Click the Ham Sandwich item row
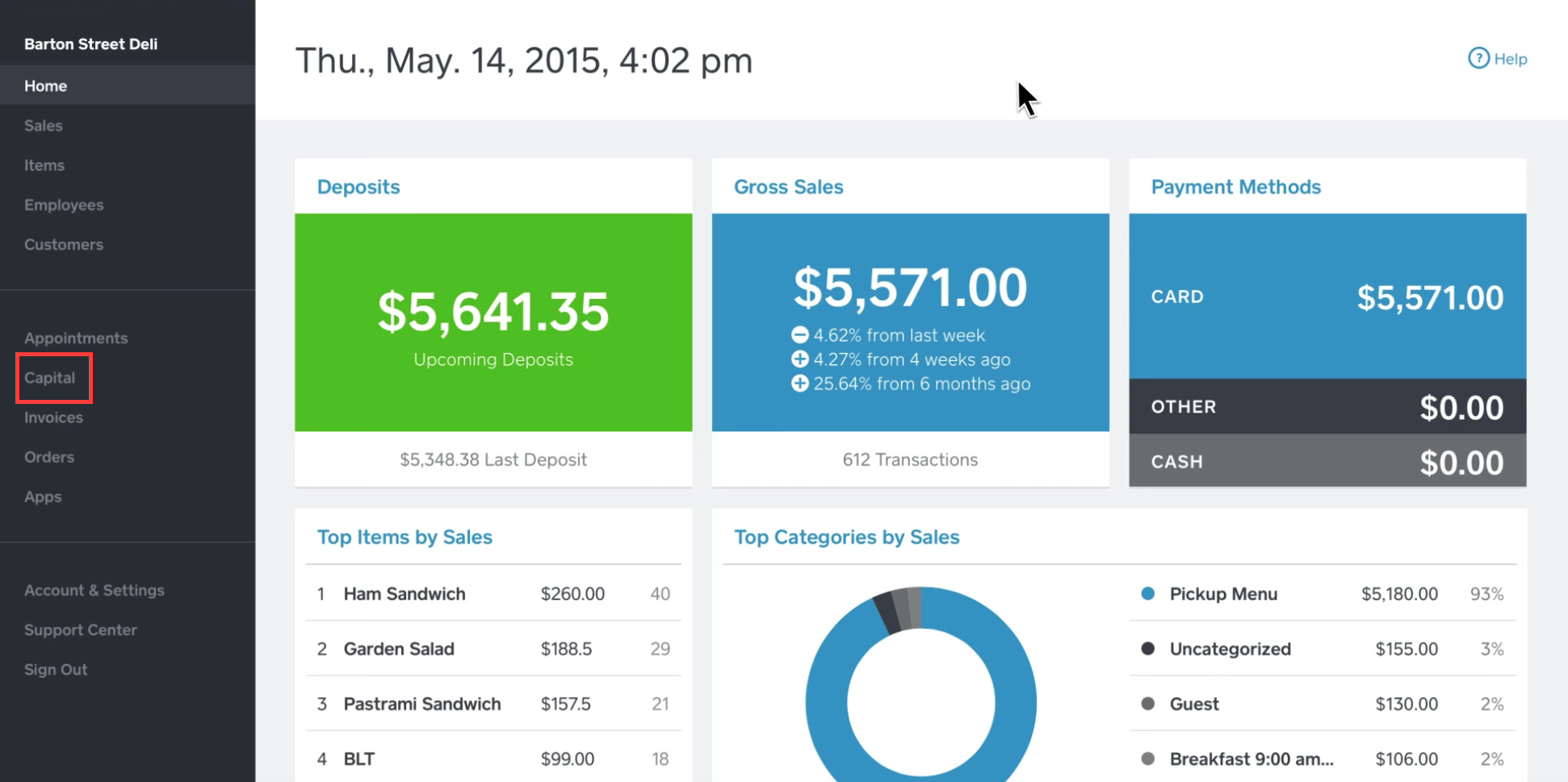 click(x=493, y=594)
